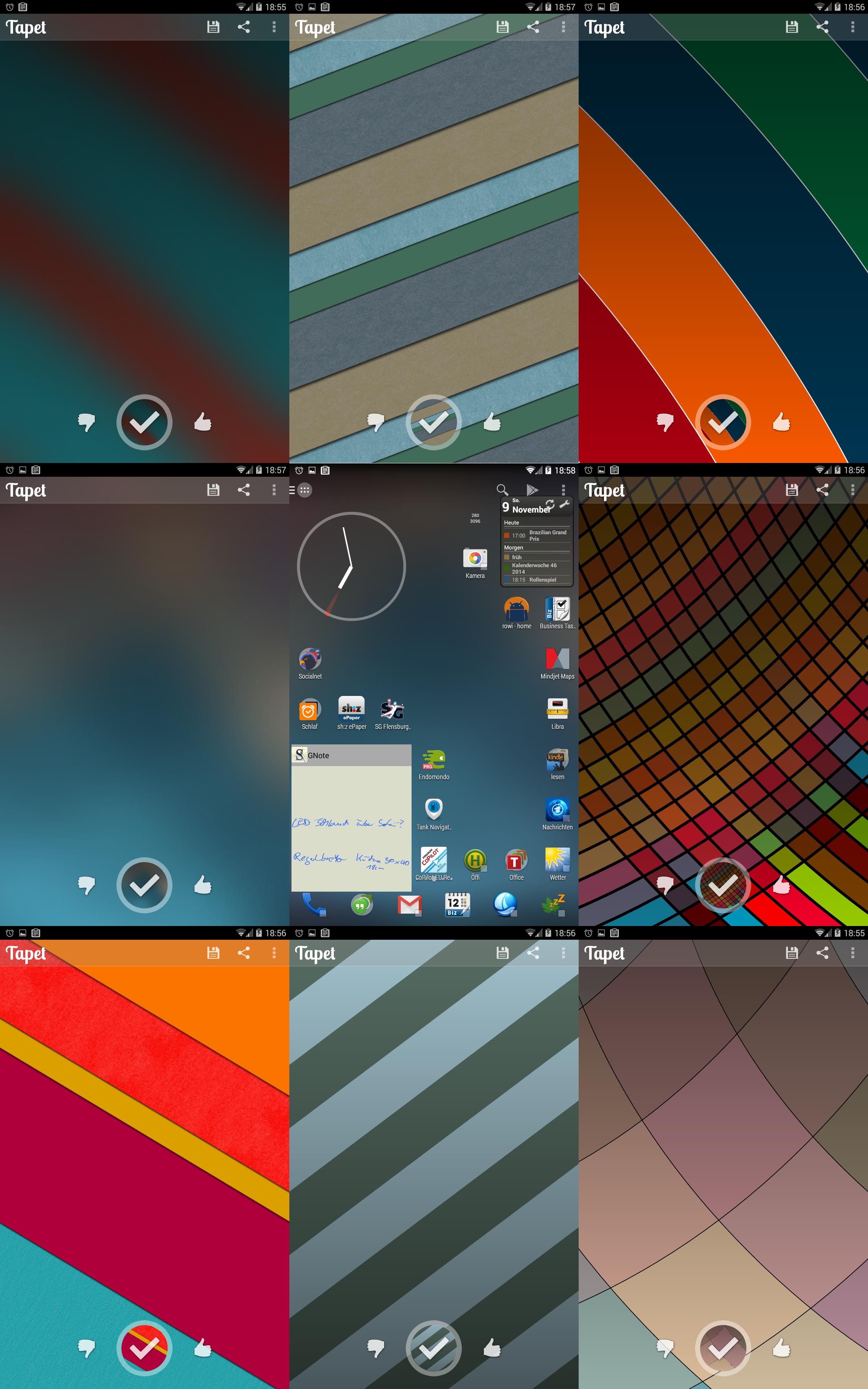Viewport: 868px width, 1389px height.
Task: Open calendar widget wrench settings
Action: point(565,504)
